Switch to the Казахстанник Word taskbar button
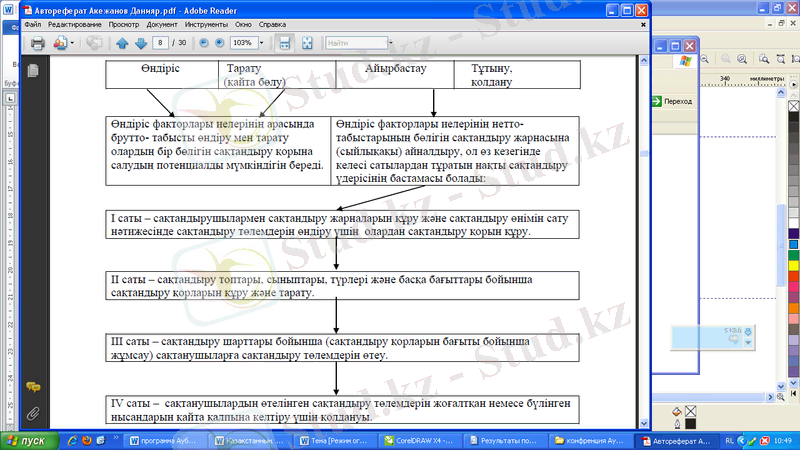The width and height of the screenshot is (800, 450). coord(250,441)
